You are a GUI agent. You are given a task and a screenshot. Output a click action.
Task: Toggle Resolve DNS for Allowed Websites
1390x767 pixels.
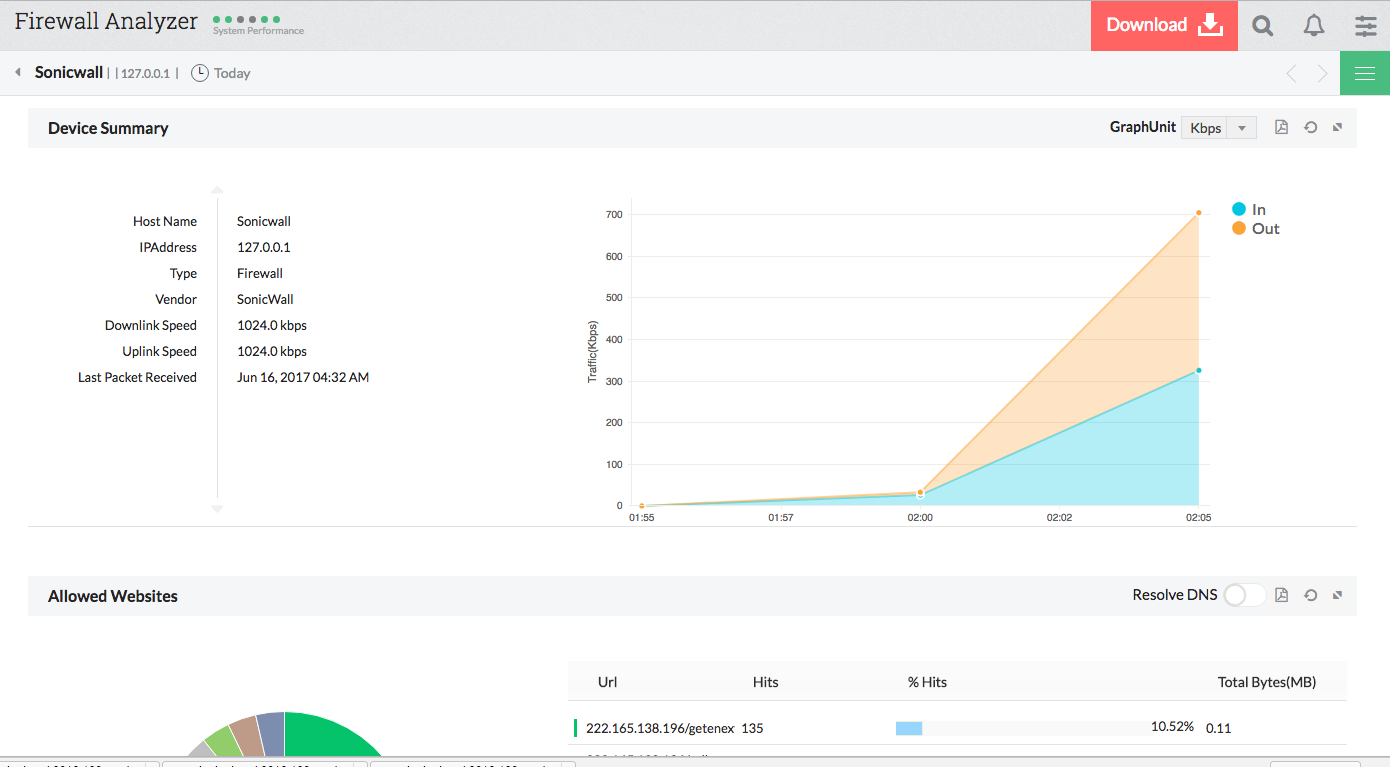click(1244, 594)
